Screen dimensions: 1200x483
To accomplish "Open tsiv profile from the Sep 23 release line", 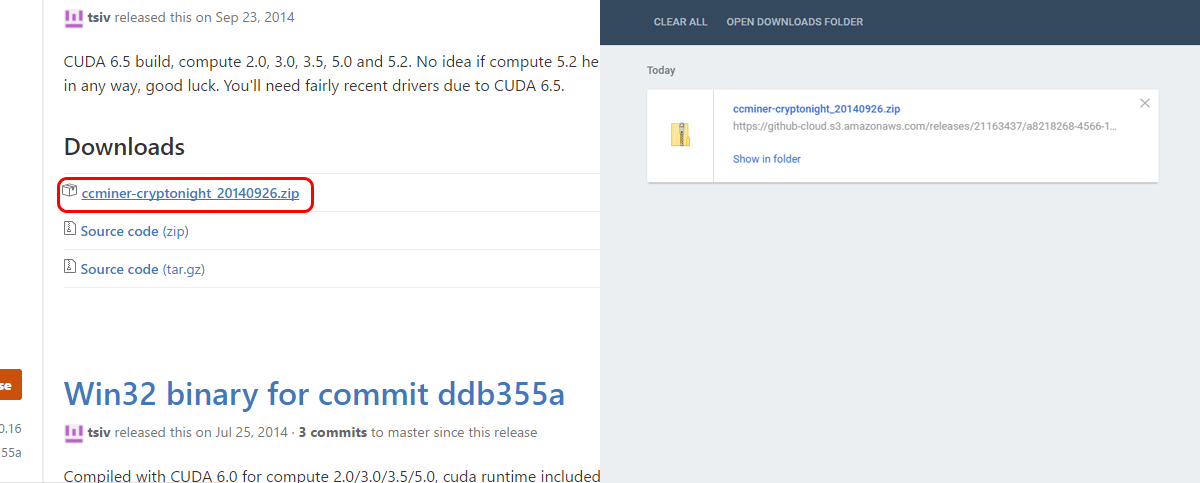I will (x=99, y=17).
